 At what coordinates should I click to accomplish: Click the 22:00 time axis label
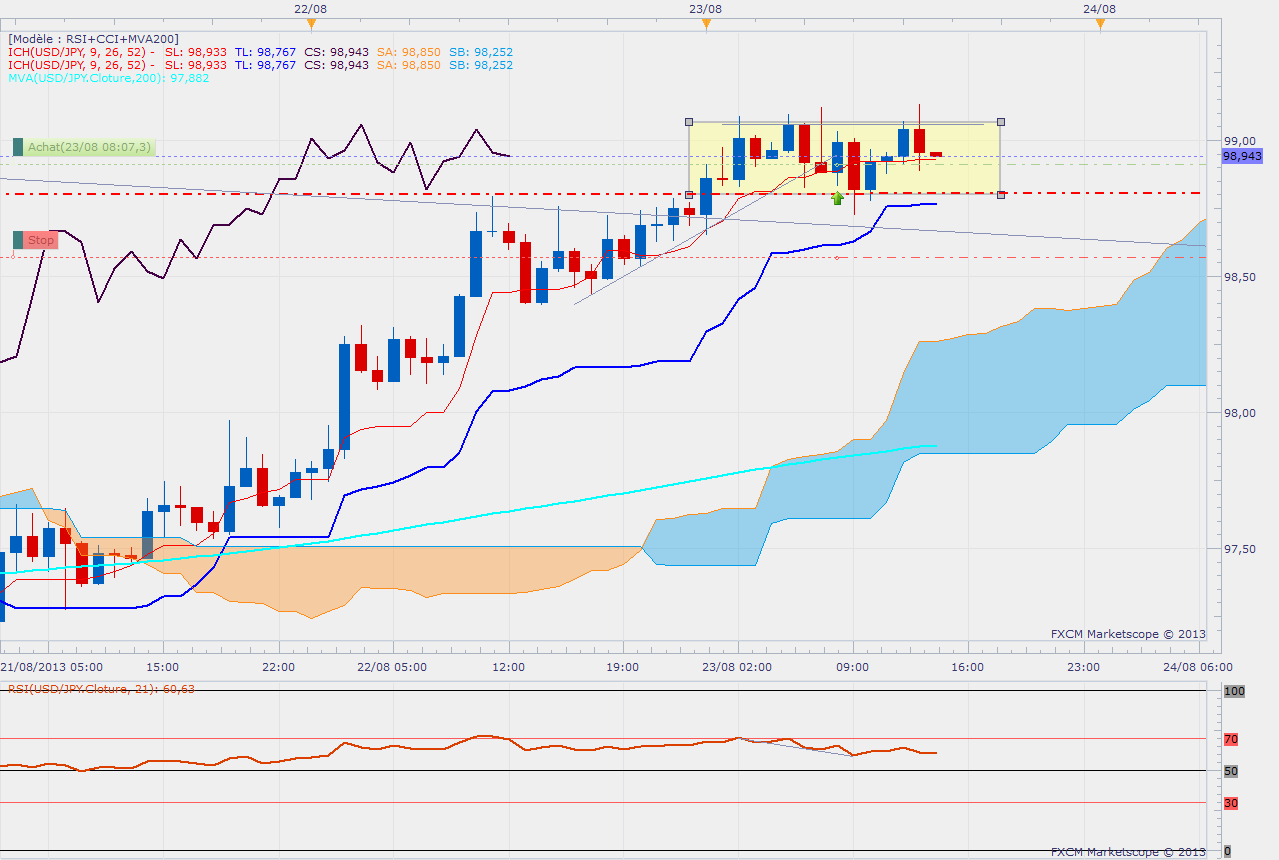click(x=278, y=667)
